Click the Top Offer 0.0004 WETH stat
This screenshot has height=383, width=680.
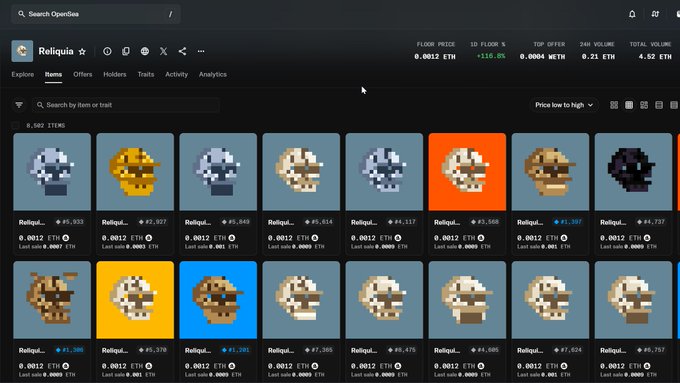pyautogui.click(x=542, y=51)
